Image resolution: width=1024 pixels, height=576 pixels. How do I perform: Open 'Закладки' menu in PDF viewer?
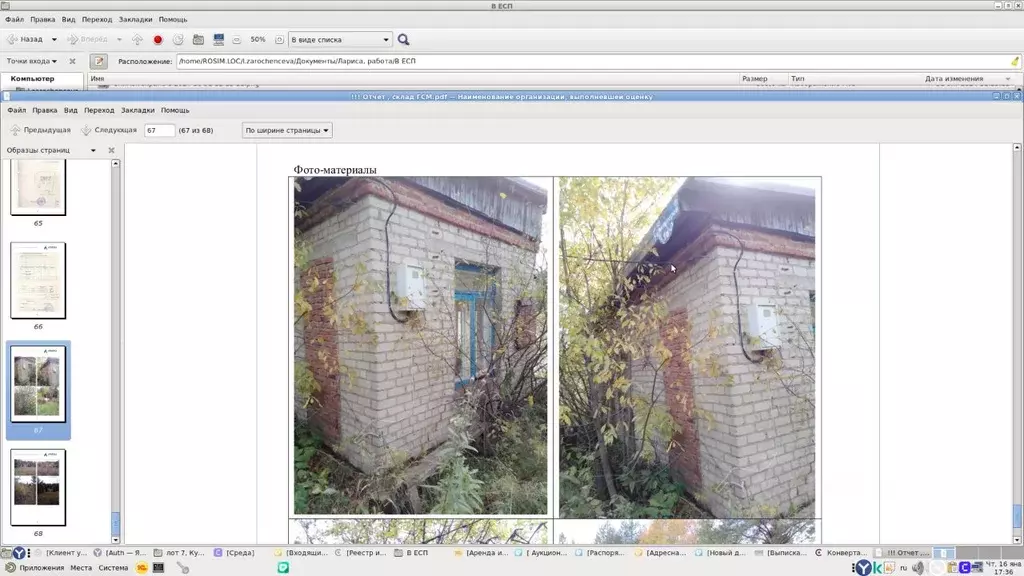tap(138, 110)
